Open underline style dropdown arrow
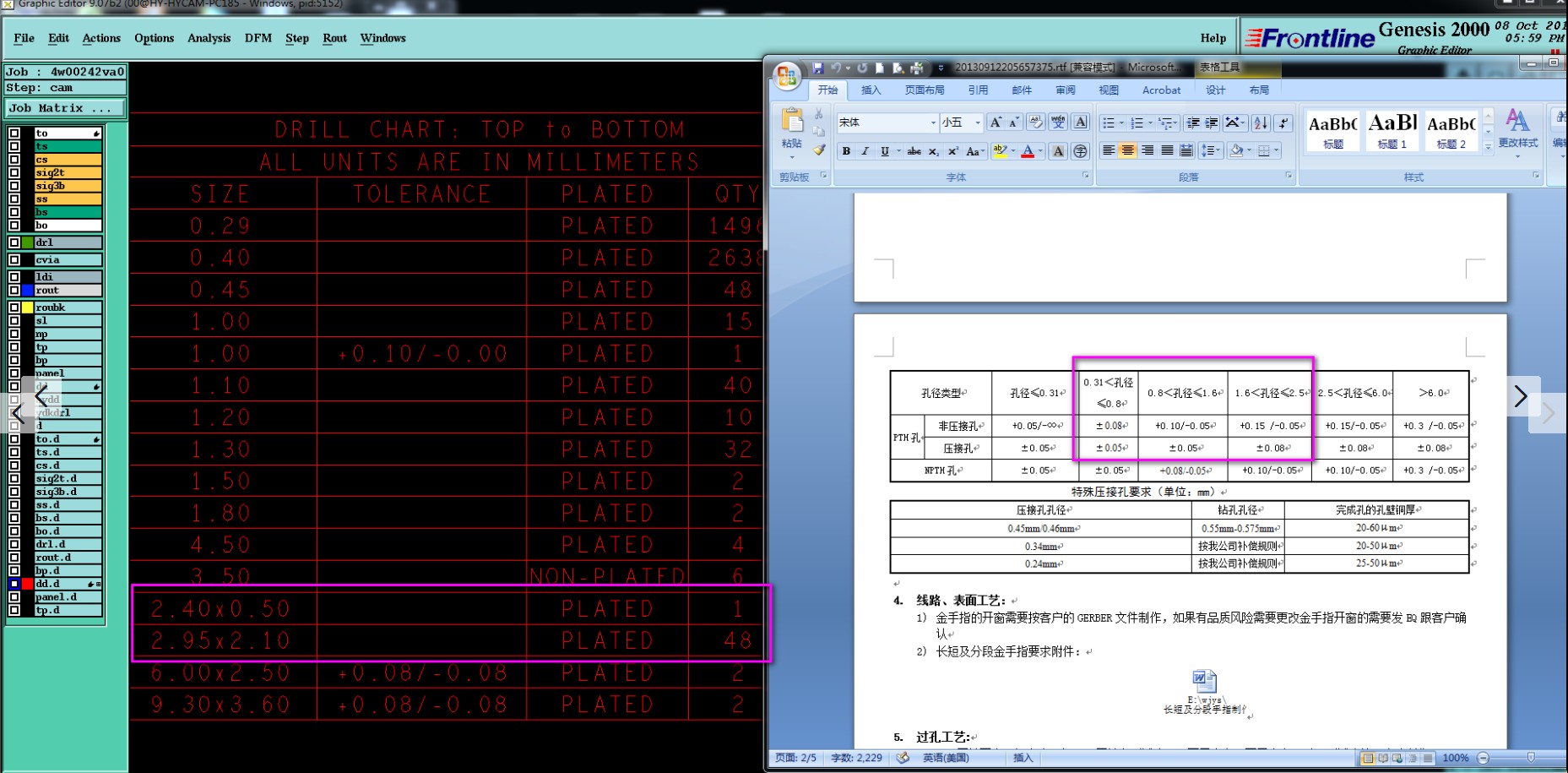Image resolution: width=1568 pixels, height=773 pixels. [x=898, y=151]
